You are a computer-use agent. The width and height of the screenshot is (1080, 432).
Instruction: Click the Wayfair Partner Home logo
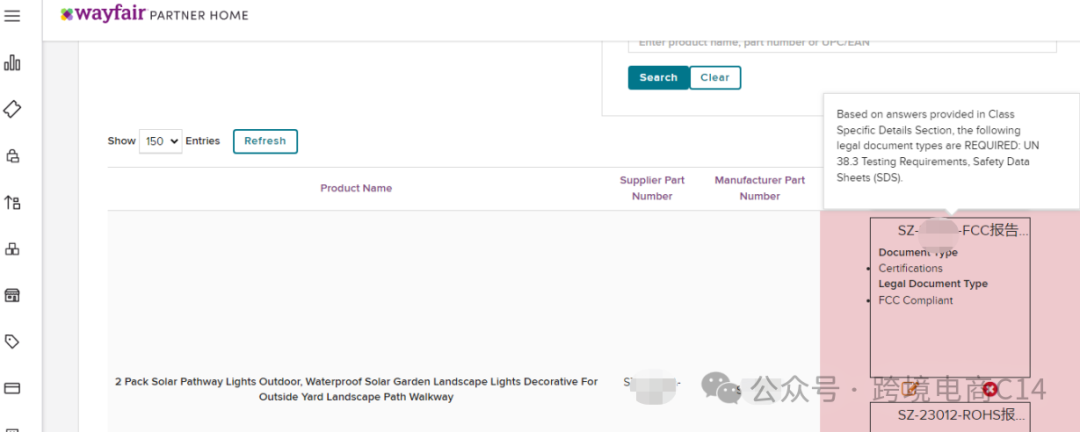154,15
